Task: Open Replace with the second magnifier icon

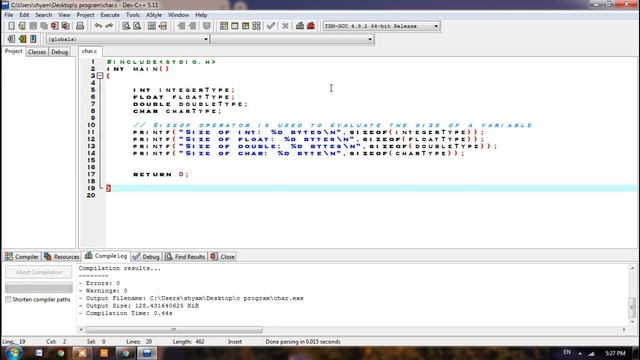Action: pos(137,26)
